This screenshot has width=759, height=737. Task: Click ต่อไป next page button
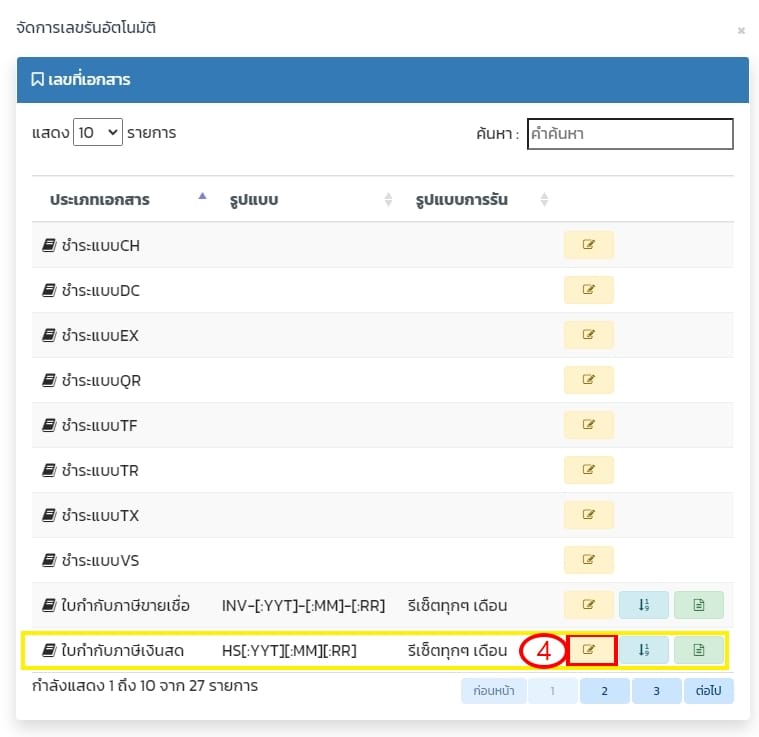tap(710, 691)
